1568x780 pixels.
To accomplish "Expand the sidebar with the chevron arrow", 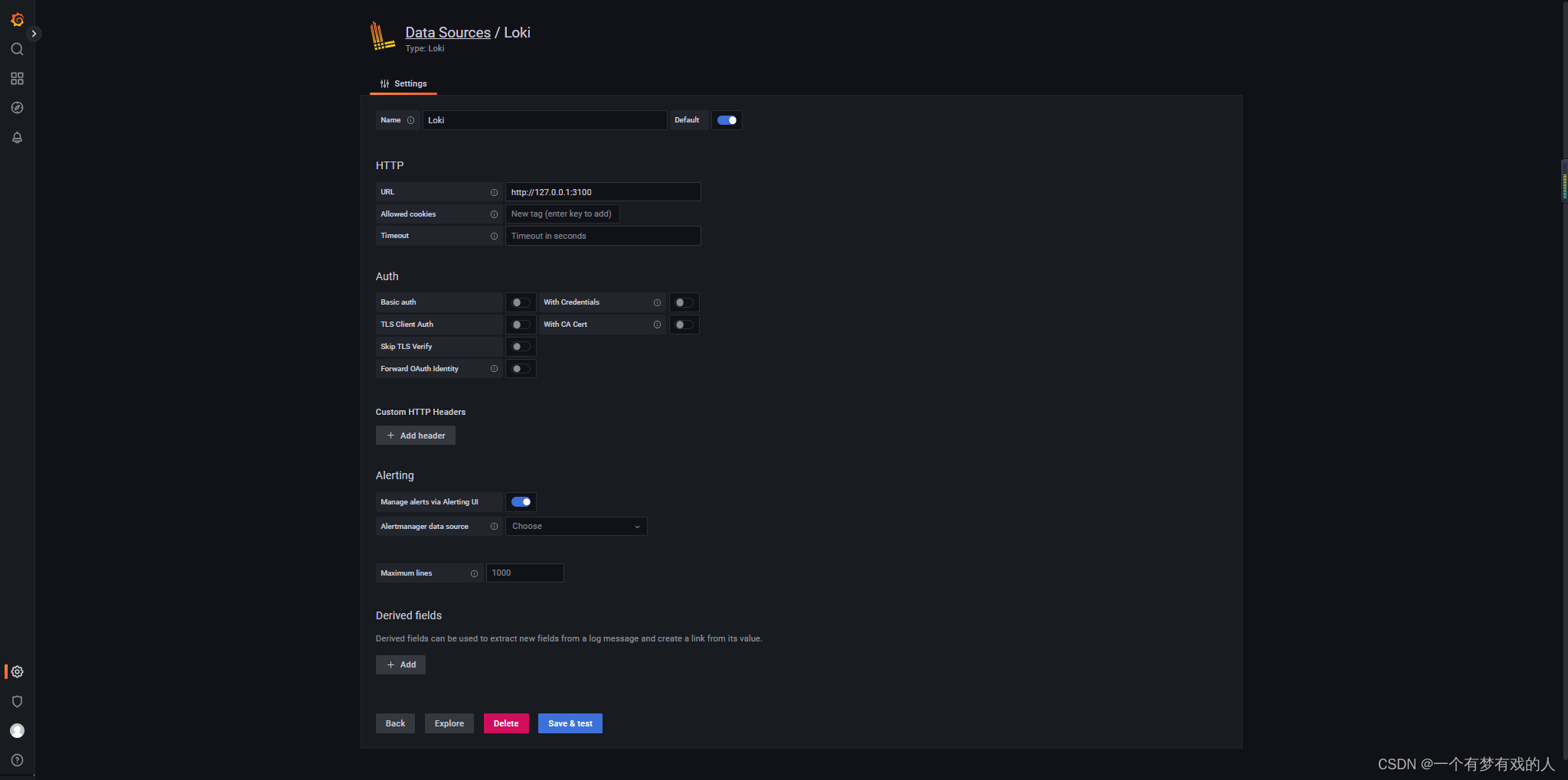I will click(x=34, y=34).
